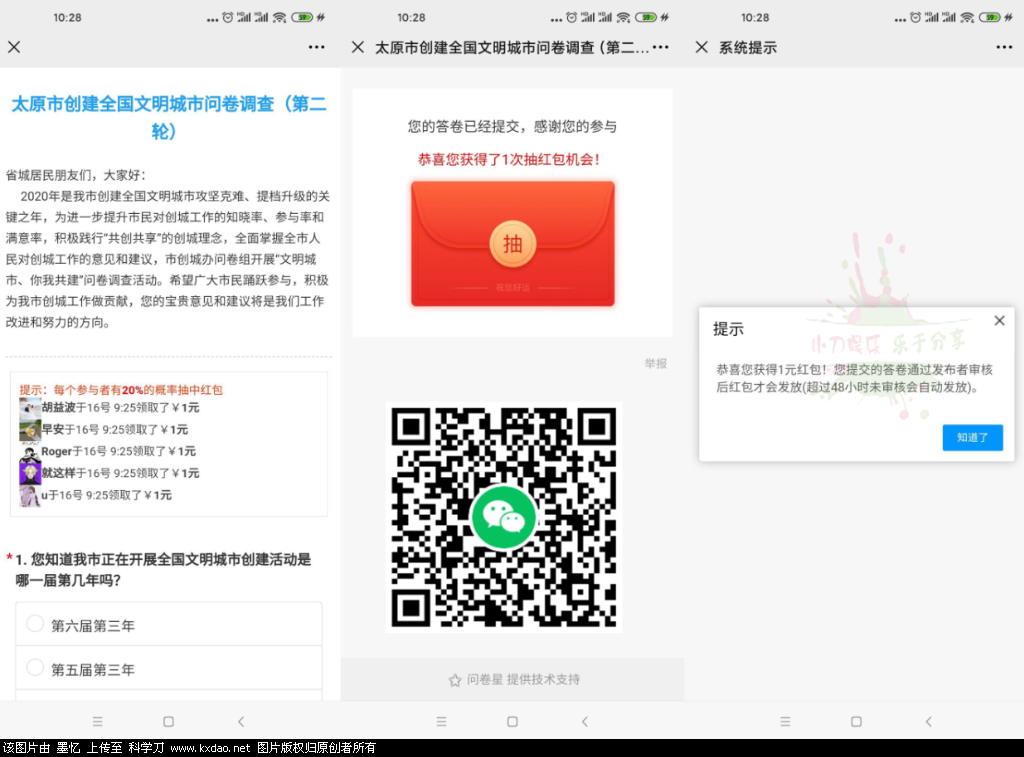Click the www.kxdao.net text in bottom caption

210,748
